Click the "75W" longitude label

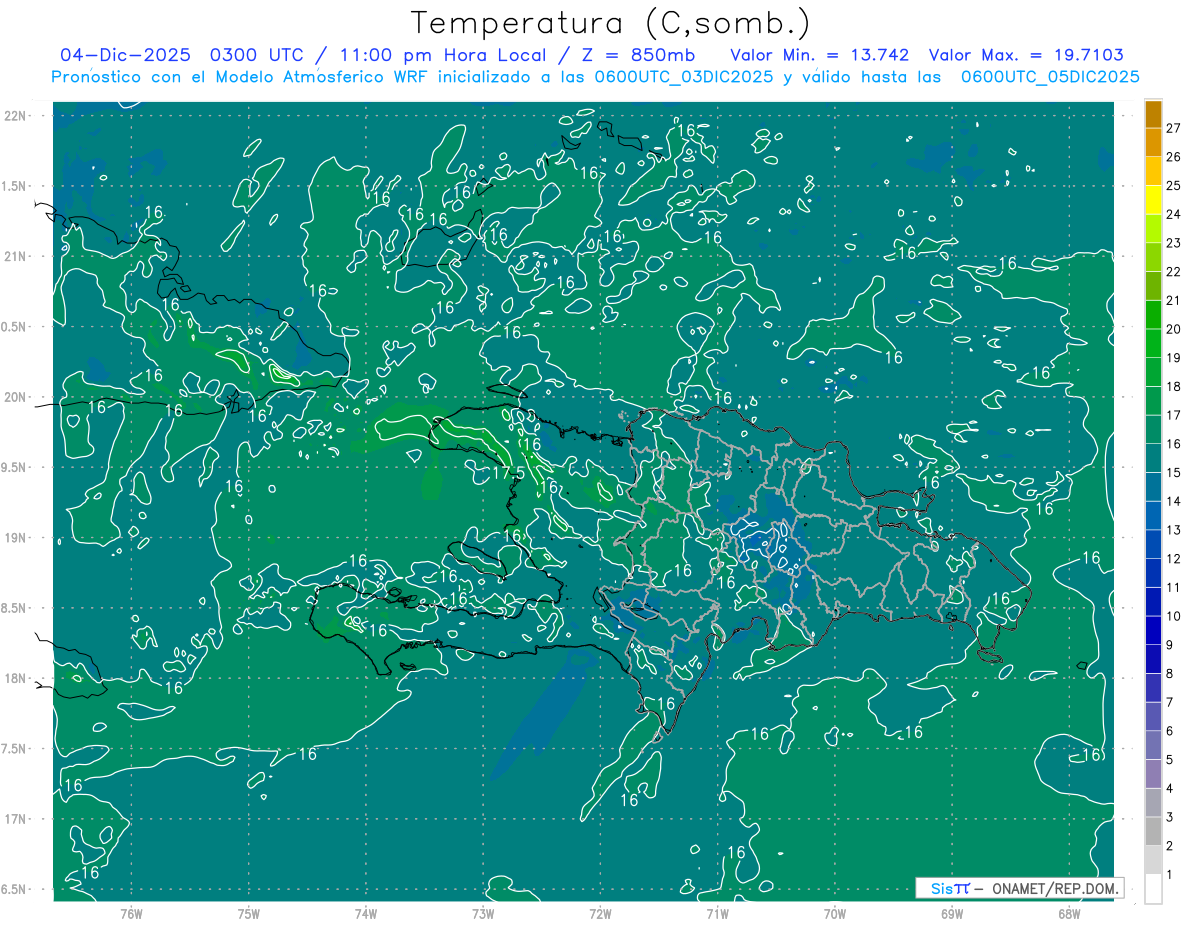pyautogui.click(x=249, y=913)
